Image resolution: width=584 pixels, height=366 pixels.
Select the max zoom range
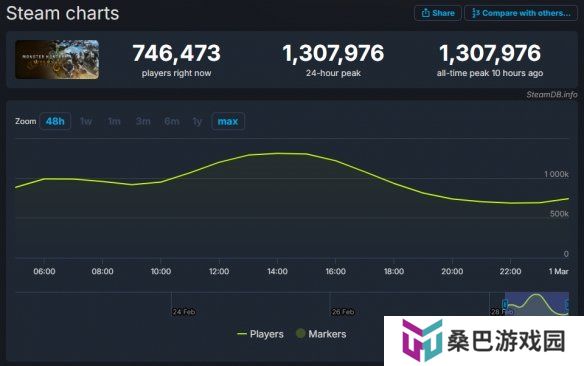228,121
